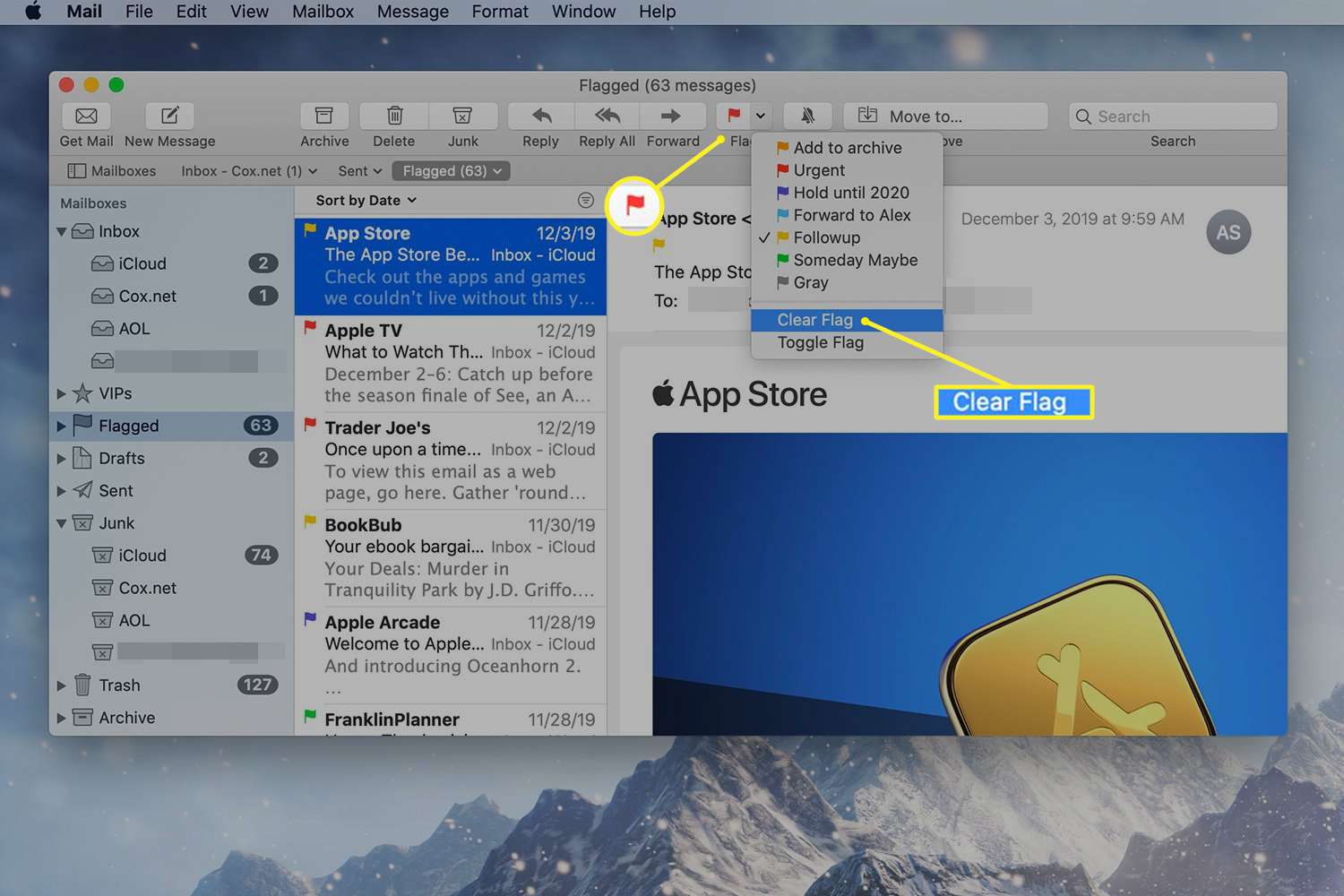Mark message as Junk in toolbar

pyautogui.click(x=463, y=116)
